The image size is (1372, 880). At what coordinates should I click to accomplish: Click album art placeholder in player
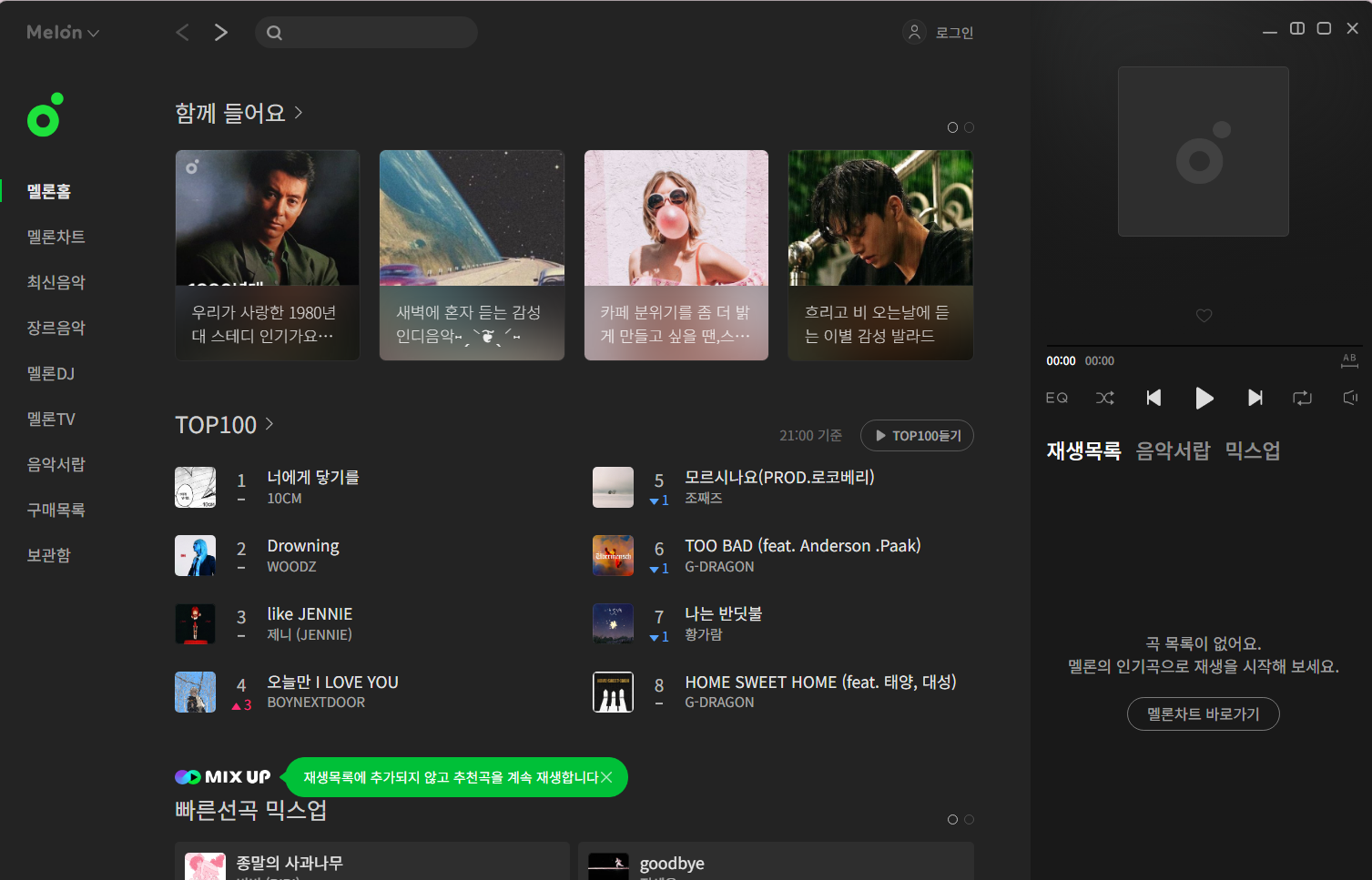point(1204,151)
